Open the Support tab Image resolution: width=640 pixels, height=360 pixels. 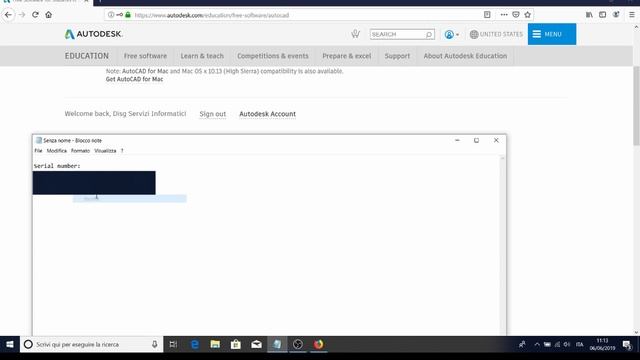pos(397,56)
